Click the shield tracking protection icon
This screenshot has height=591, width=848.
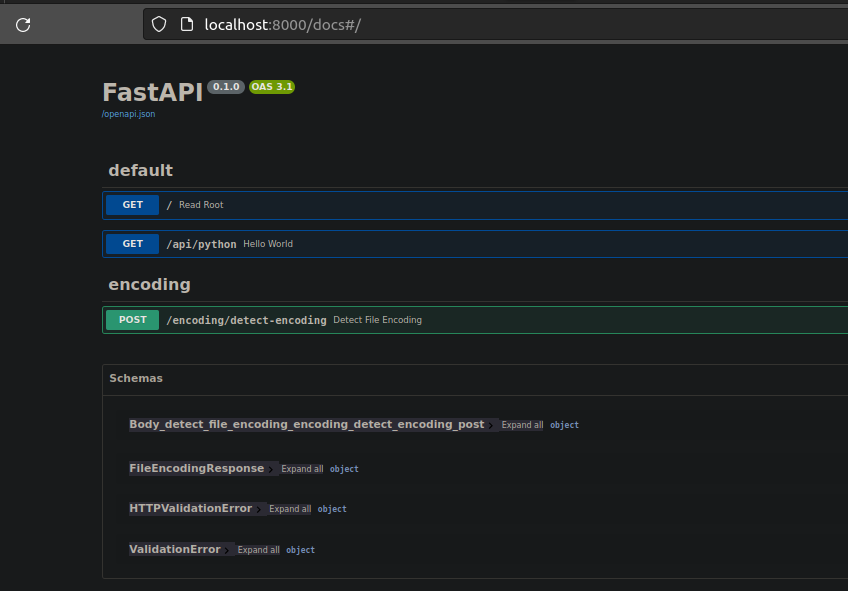pos(159,25)
